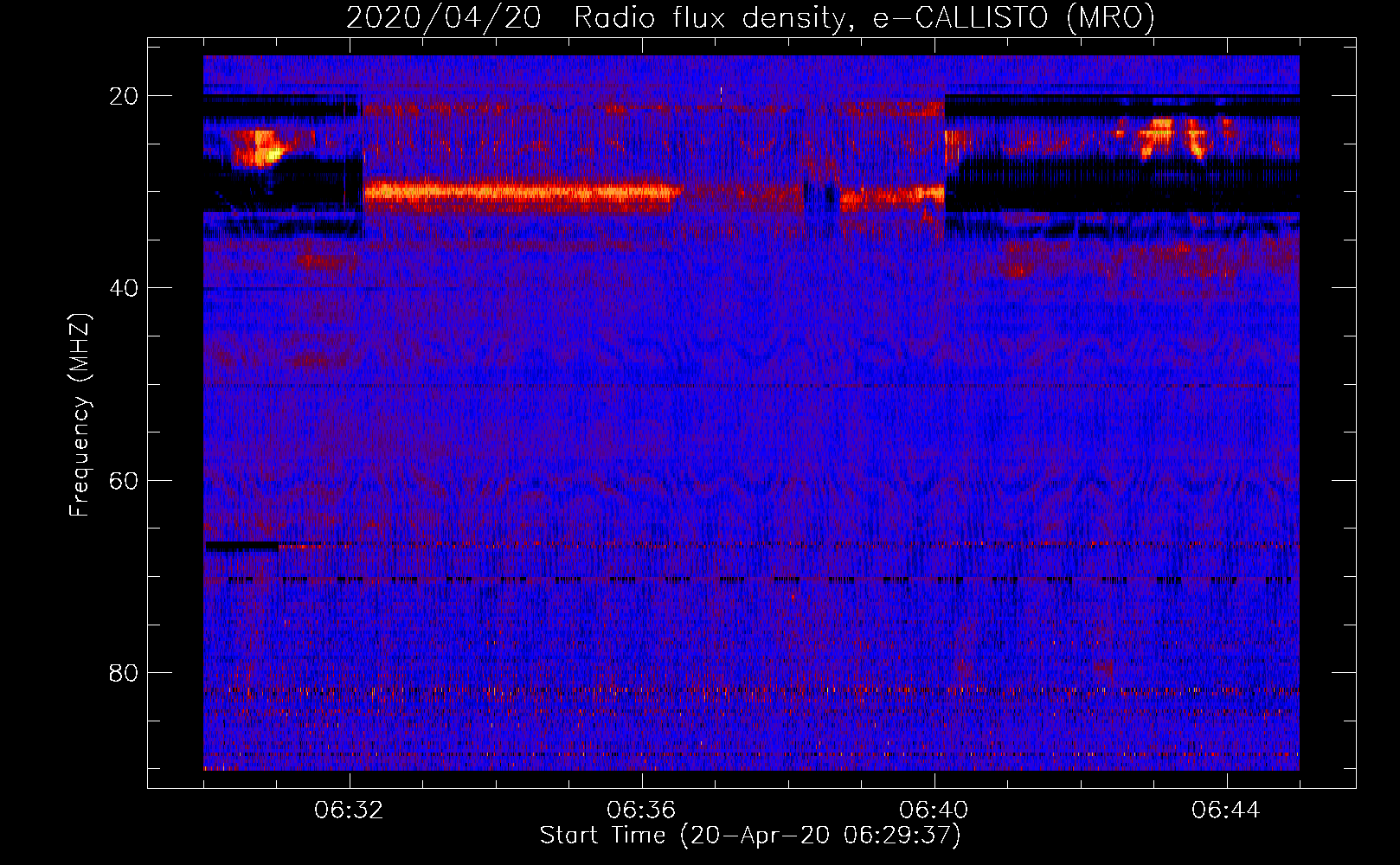Click the 06:32 time tick label
This screenshot has width=1400, height=865.
350,811
